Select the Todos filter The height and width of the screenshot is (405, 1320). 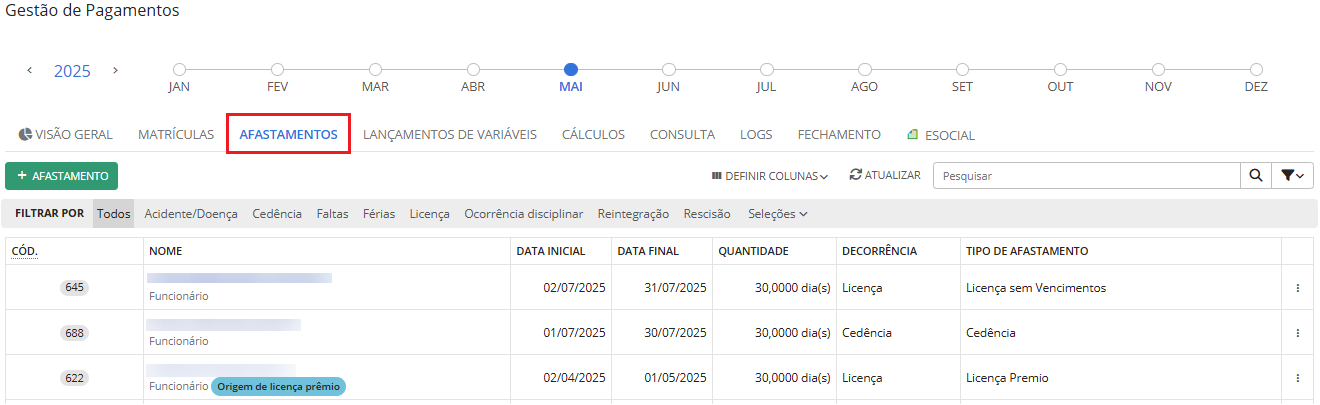(114, 214)
